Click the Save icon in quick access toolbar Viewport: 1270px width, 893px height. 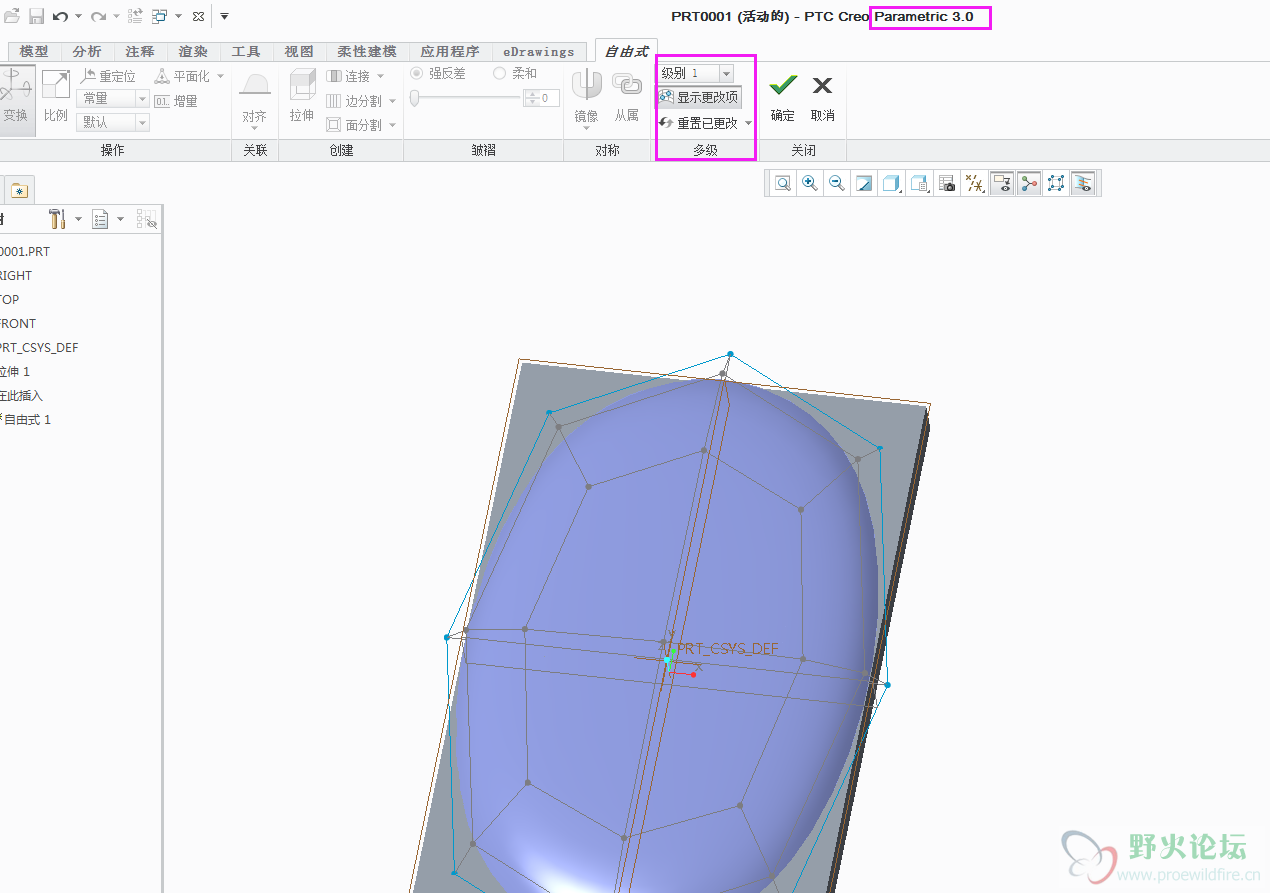tap(36, 16)
